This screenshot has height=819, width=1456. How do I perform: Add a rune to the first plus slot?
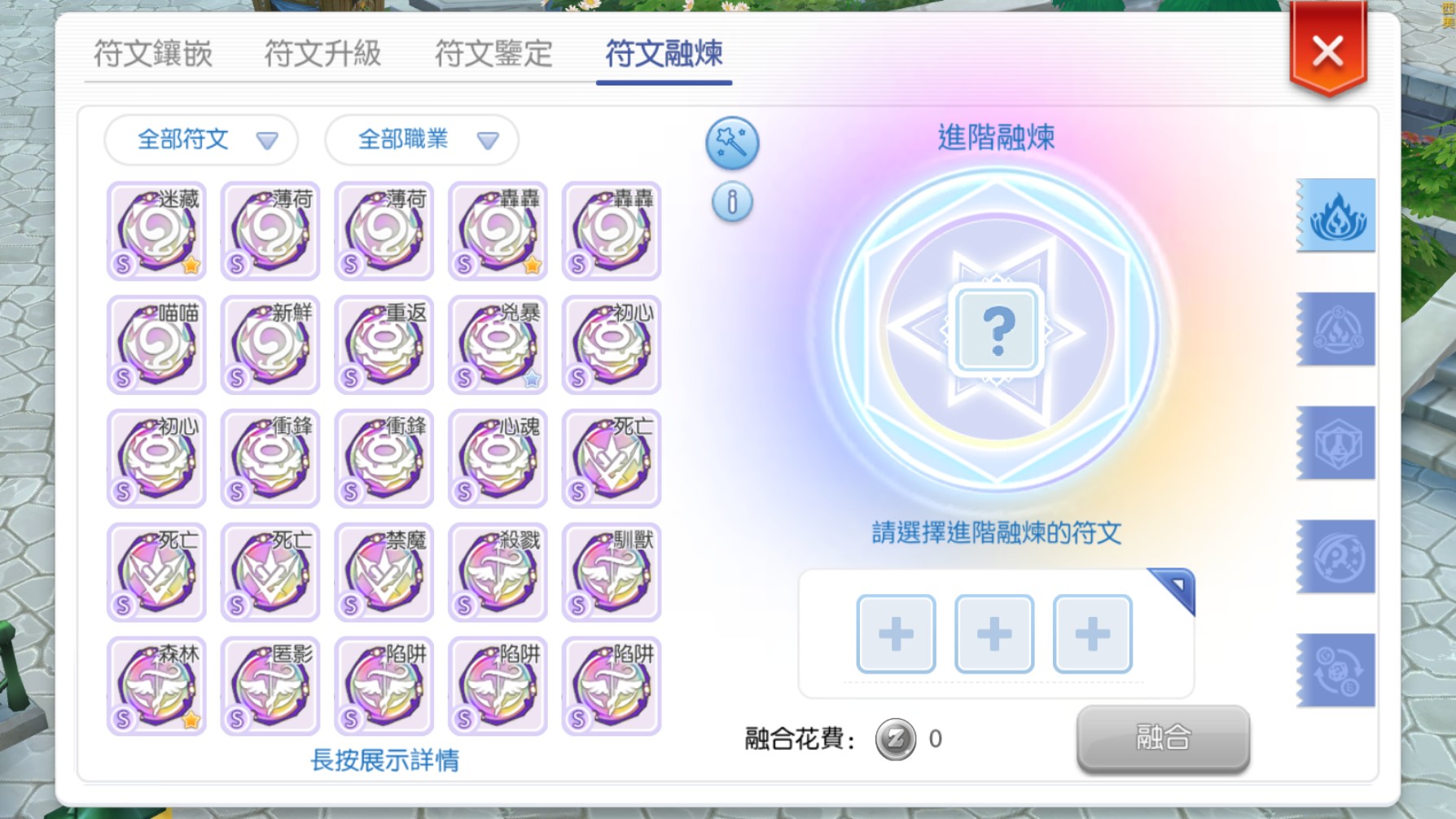point(896,634)
